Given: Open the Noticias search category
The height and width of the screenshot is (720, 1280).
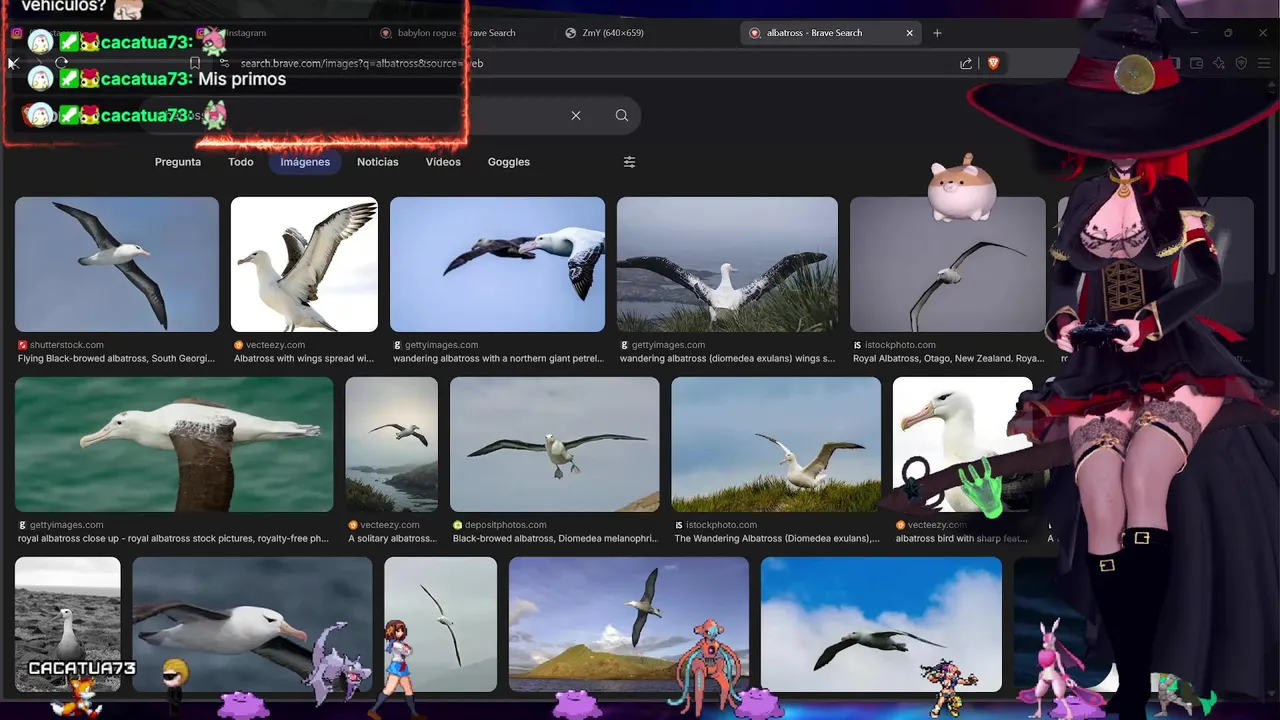Looking at the screenshot, I should coord(378,162).
